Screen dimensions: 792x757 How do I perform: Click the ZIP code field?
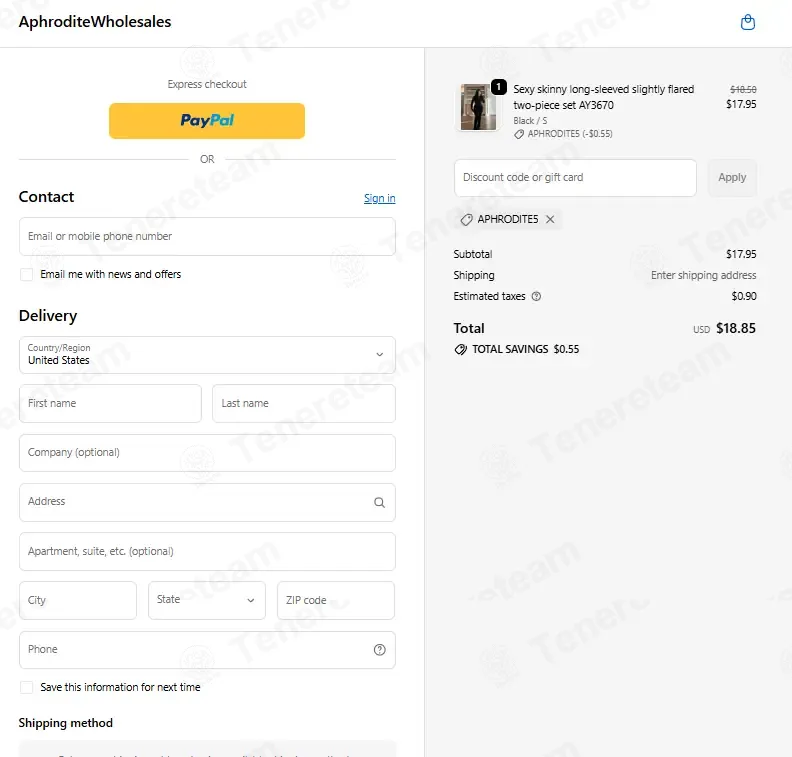click(336, 600)
